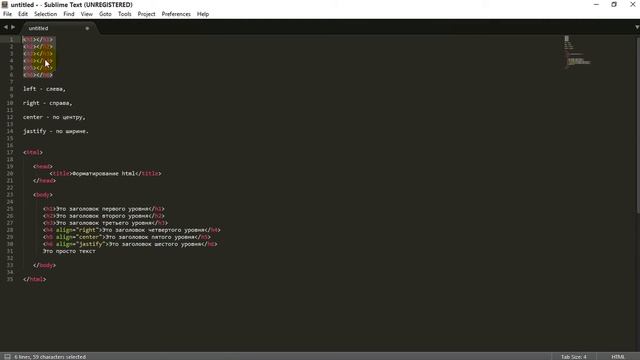Click line number 17 in gutter
The width and height of the screenshot is (640, 360).
coord(10,152)
